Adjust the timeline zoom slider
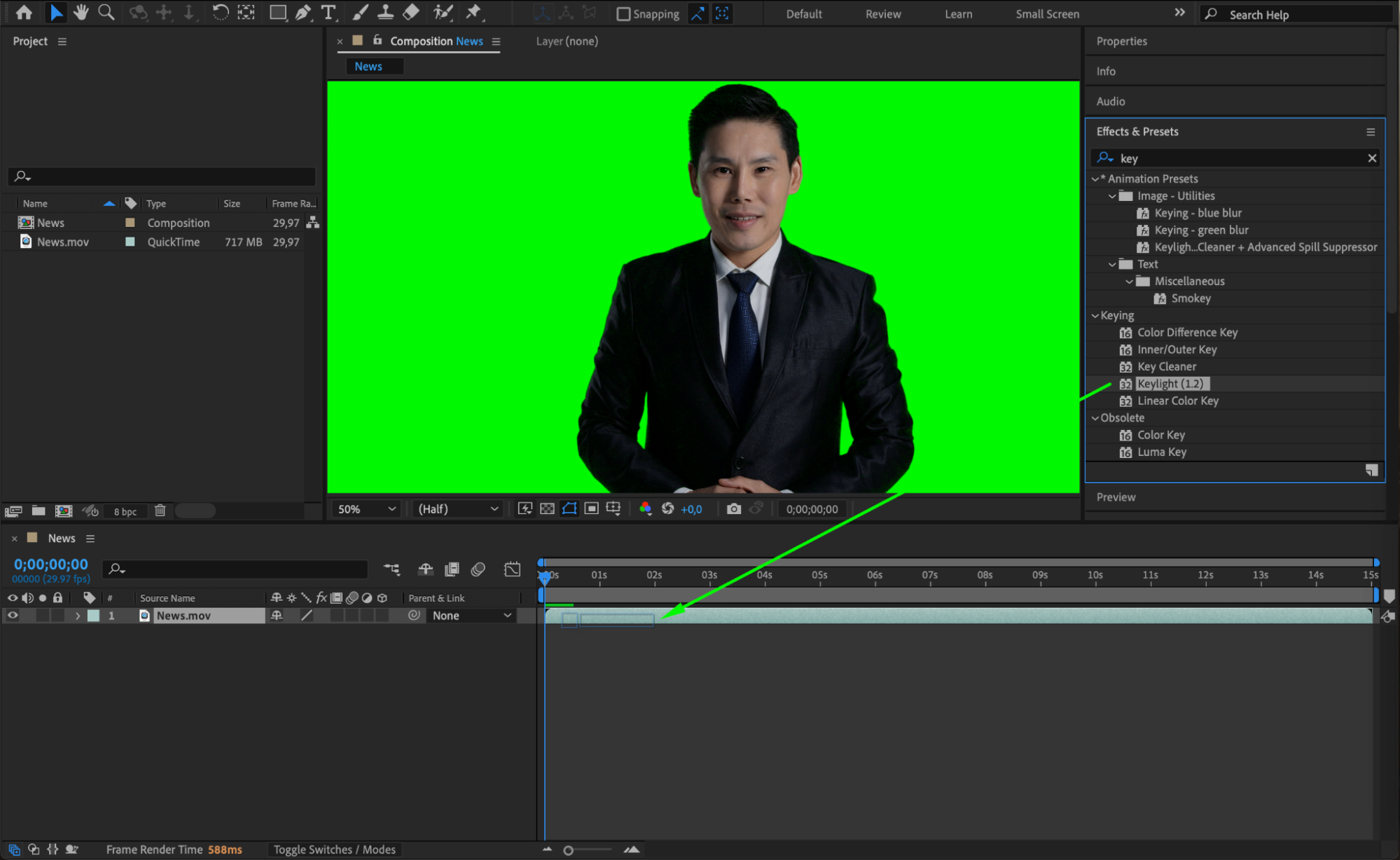1400x860 pixels. [569, 850]
